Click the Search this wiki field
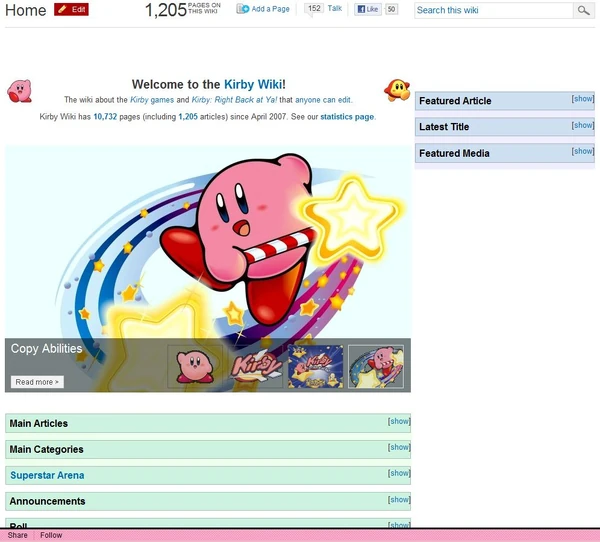 (494, 10)
